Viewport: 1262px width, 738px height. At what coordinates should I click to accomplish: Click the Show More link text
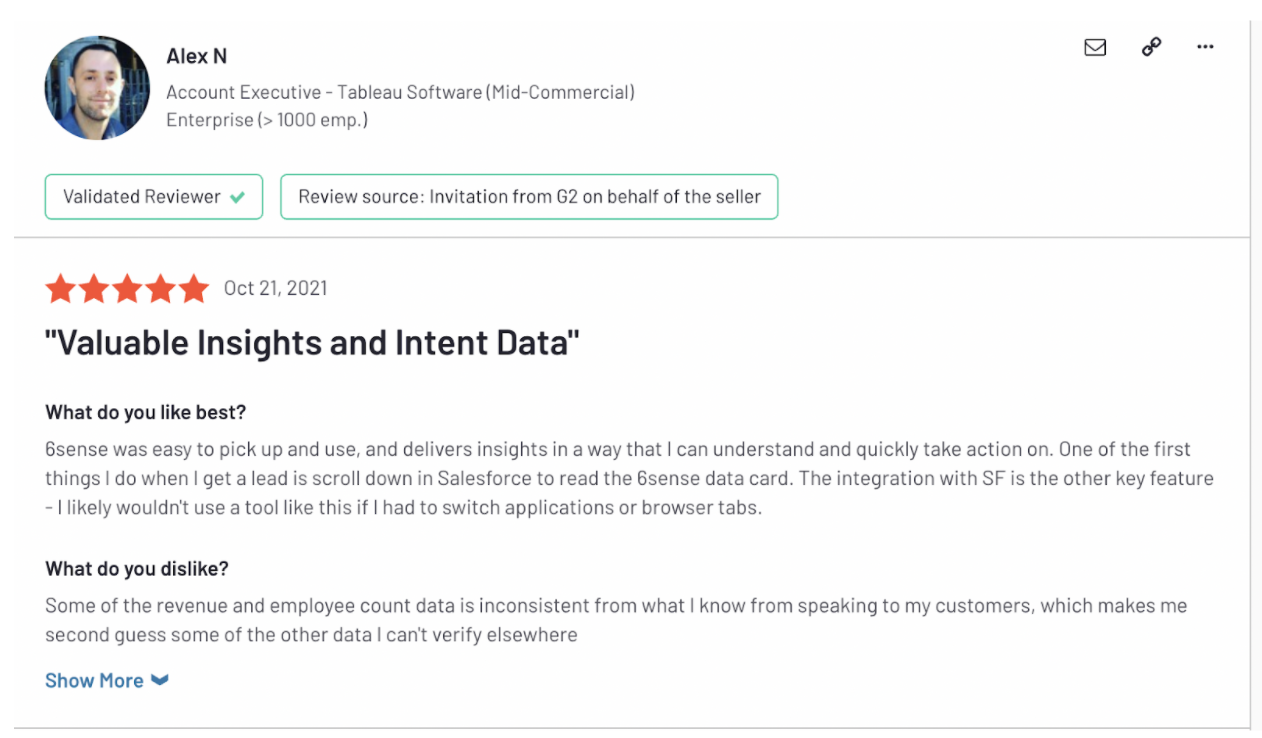click(94, 680)
